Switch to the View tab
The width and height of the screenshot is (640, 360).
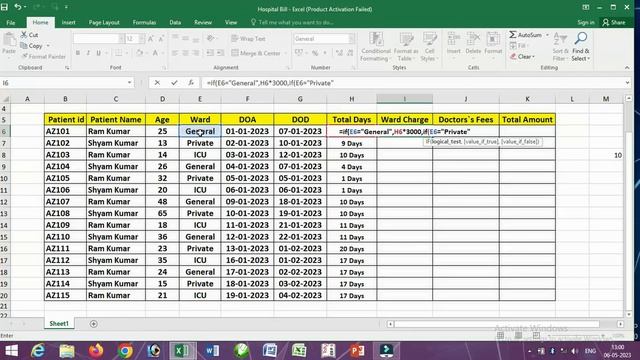[231, 22]
